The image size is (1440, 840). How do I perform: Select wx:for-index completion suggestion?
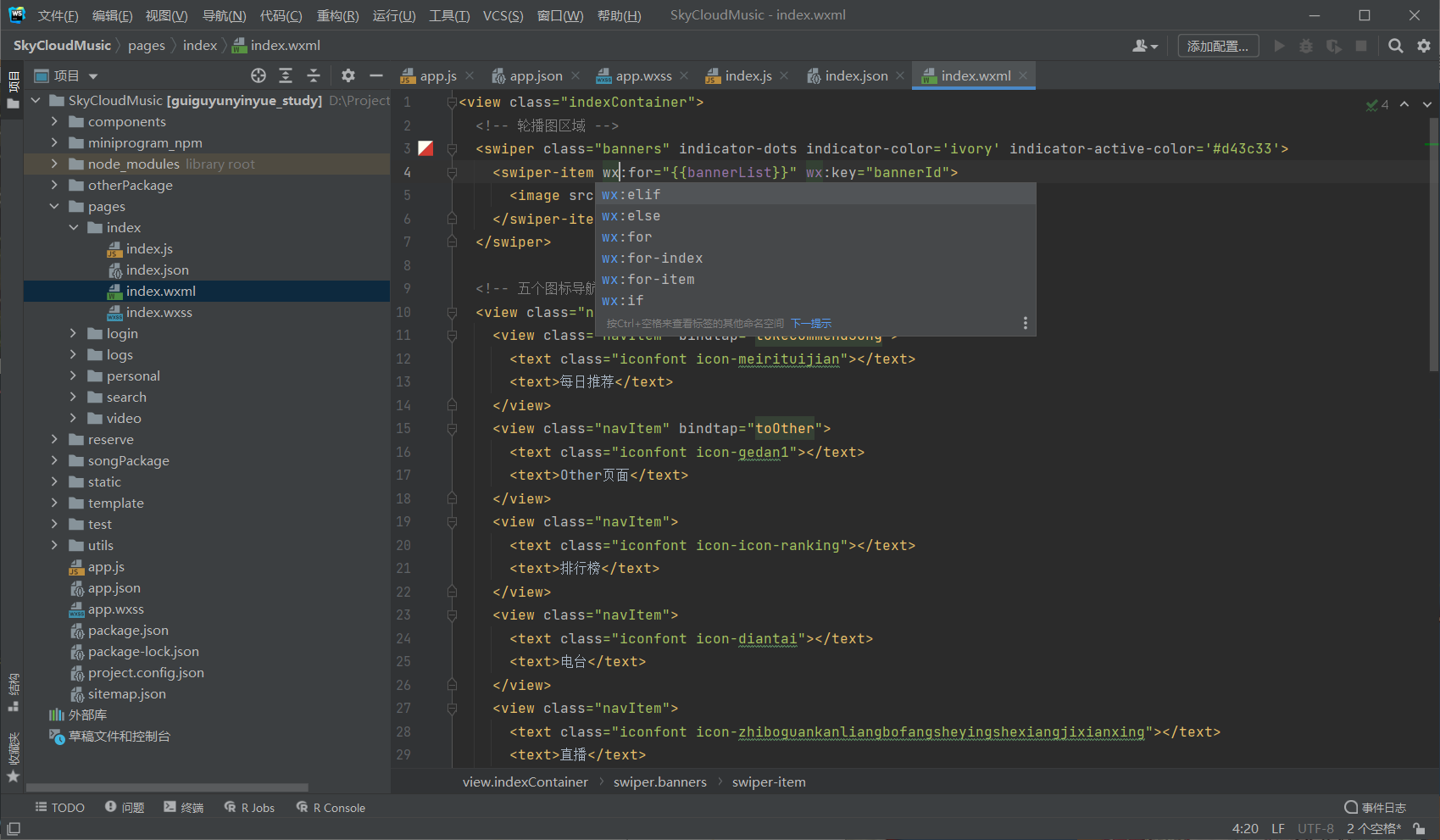click(815, 258)
